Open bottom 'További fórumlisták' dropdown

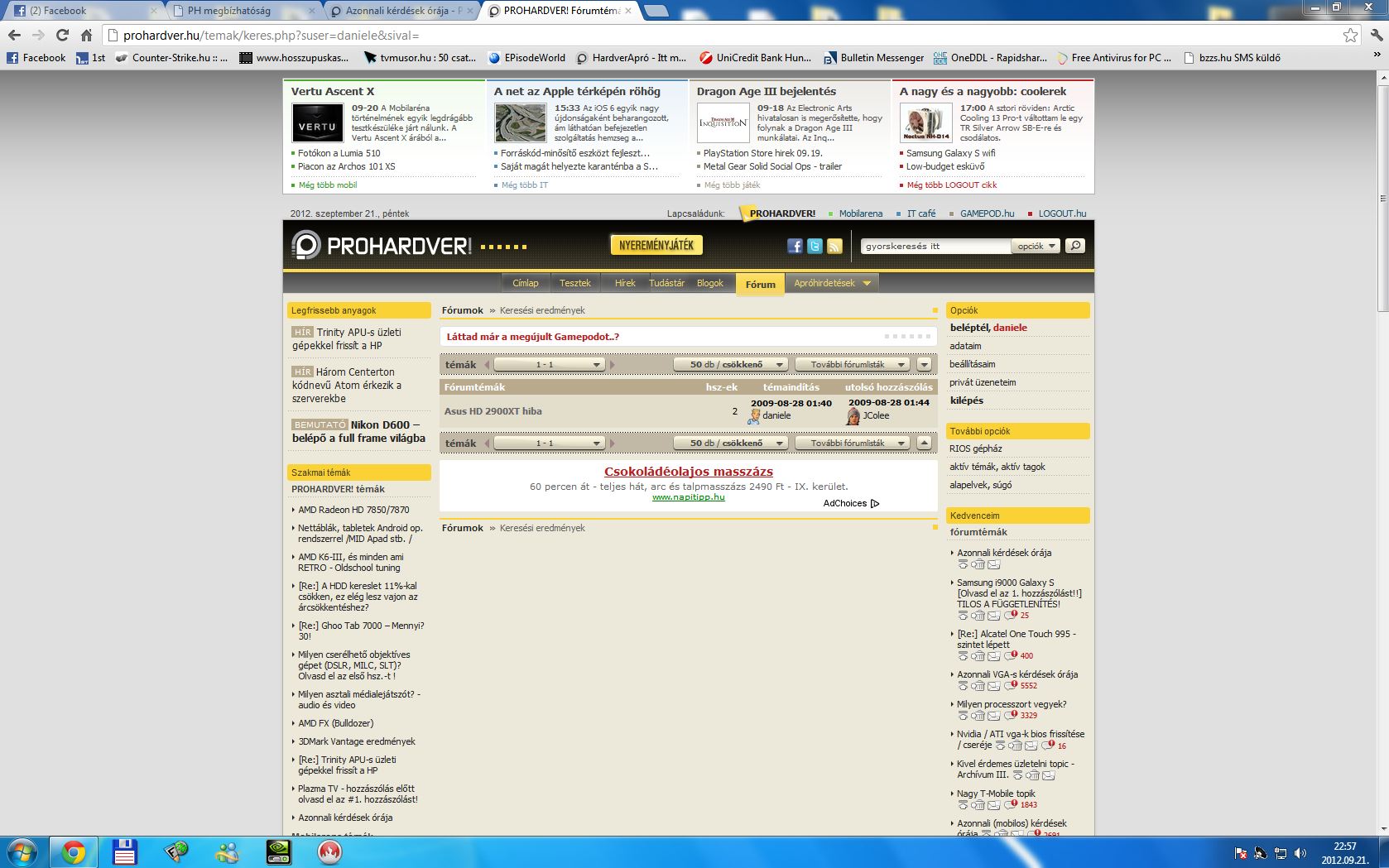point(853,444)
